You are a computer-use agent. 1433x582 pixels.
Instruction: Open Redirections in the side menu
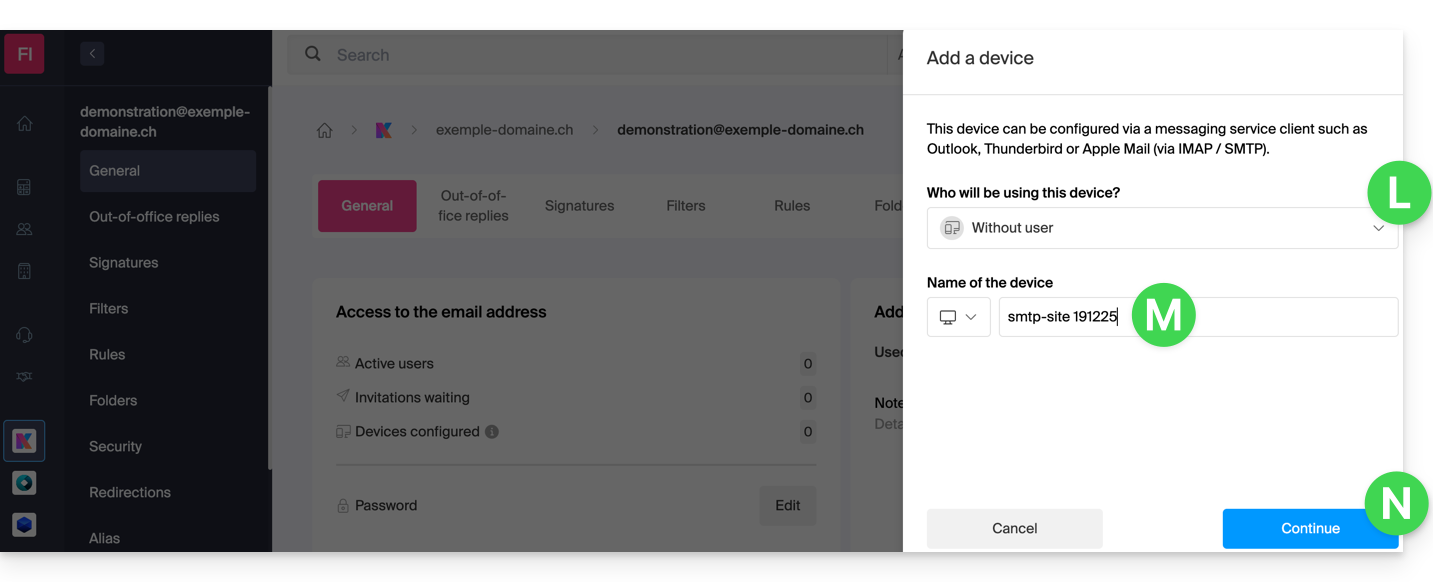click(130, 493)
